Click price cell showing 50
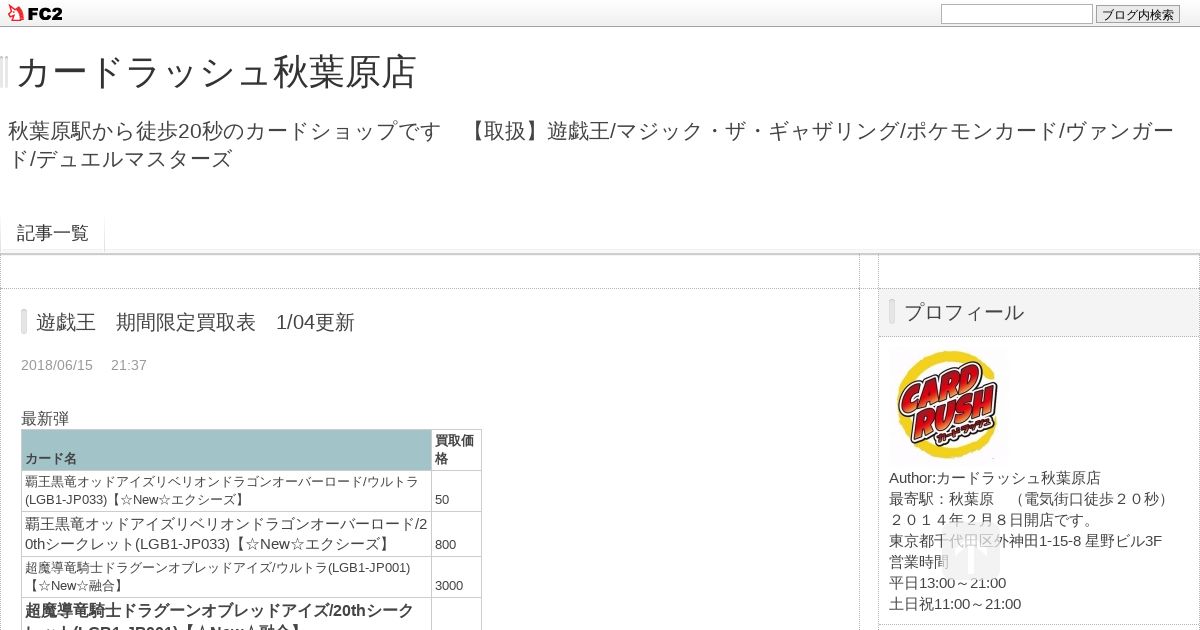The image size is (1200, 630). point(456,491)
